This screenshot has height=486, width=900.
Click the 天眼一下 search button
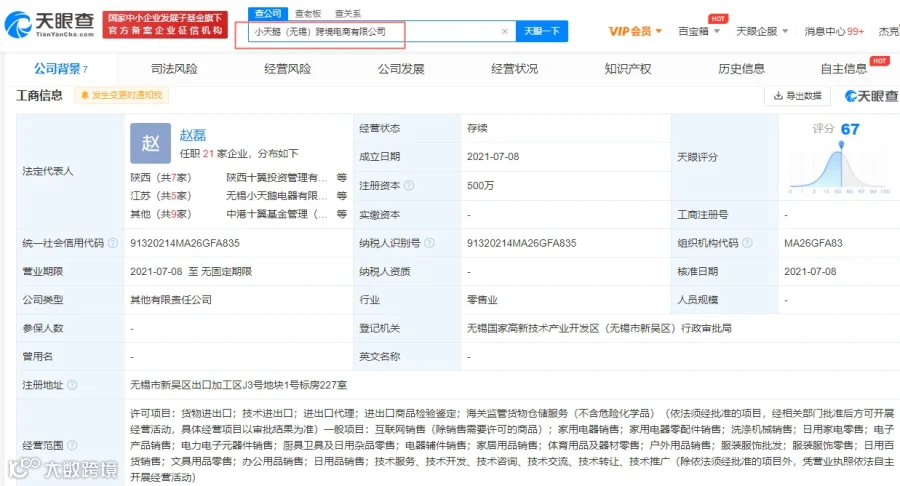point(542,31)
